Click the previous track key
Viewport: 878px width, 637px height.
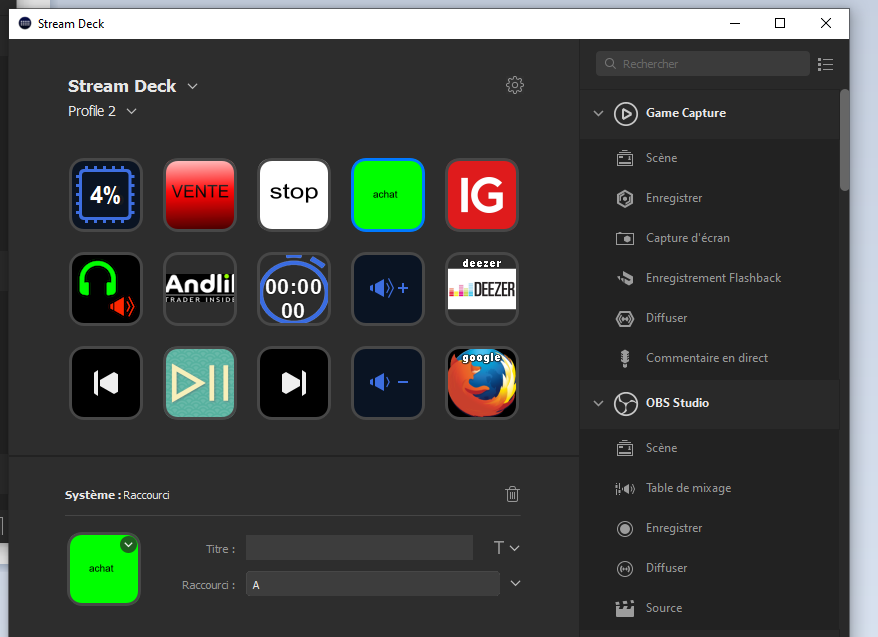pyautogui.click(x=106, y=383)
